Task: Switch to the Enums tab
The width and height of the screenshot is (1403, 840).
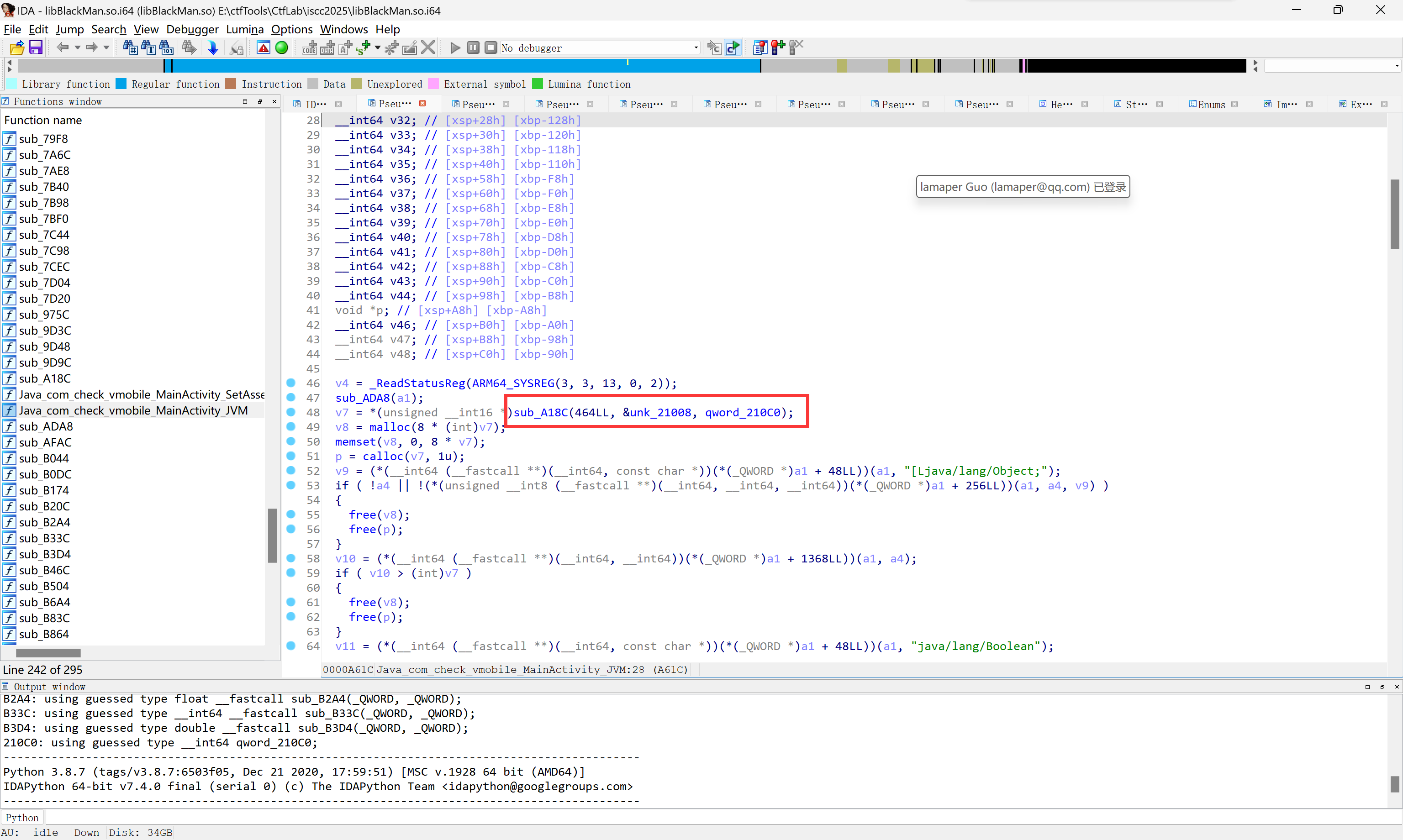Action: [x=1211, y=104]
